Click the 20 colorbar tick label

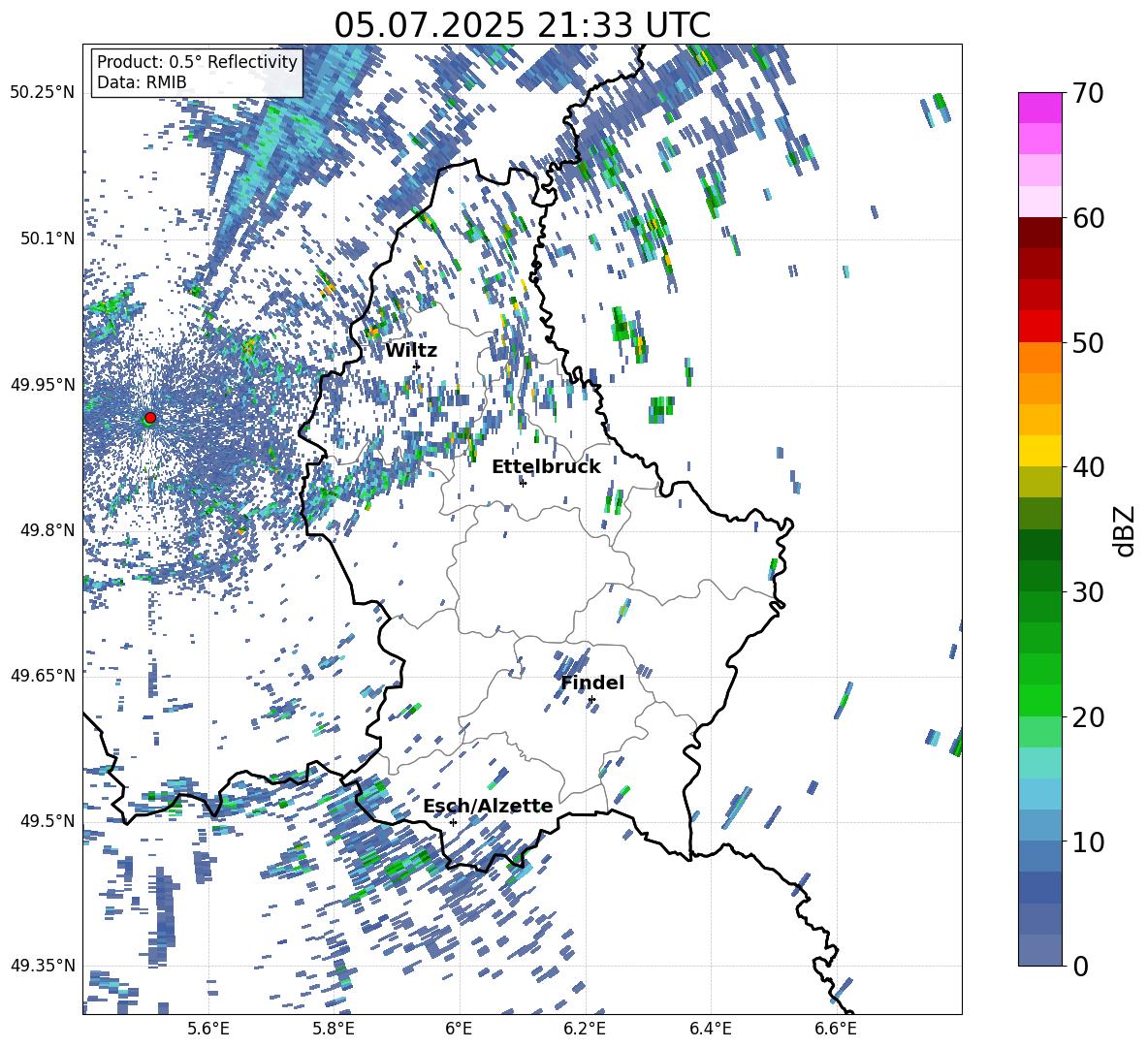coord(1087,717)
